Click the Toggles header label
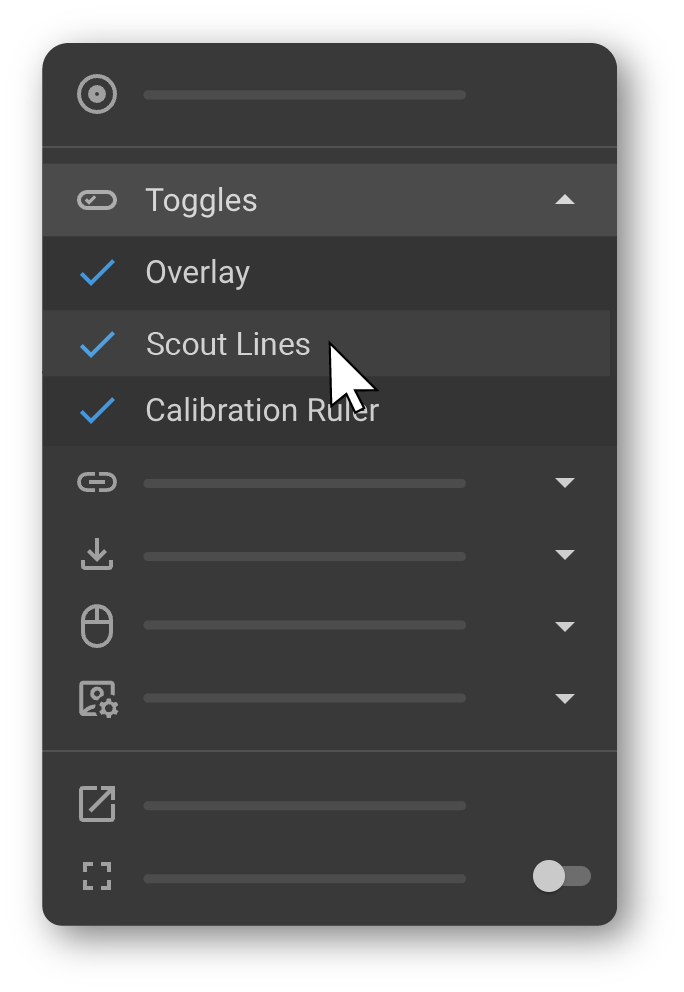Screen dimensions: 684x992 coord(201,200)
